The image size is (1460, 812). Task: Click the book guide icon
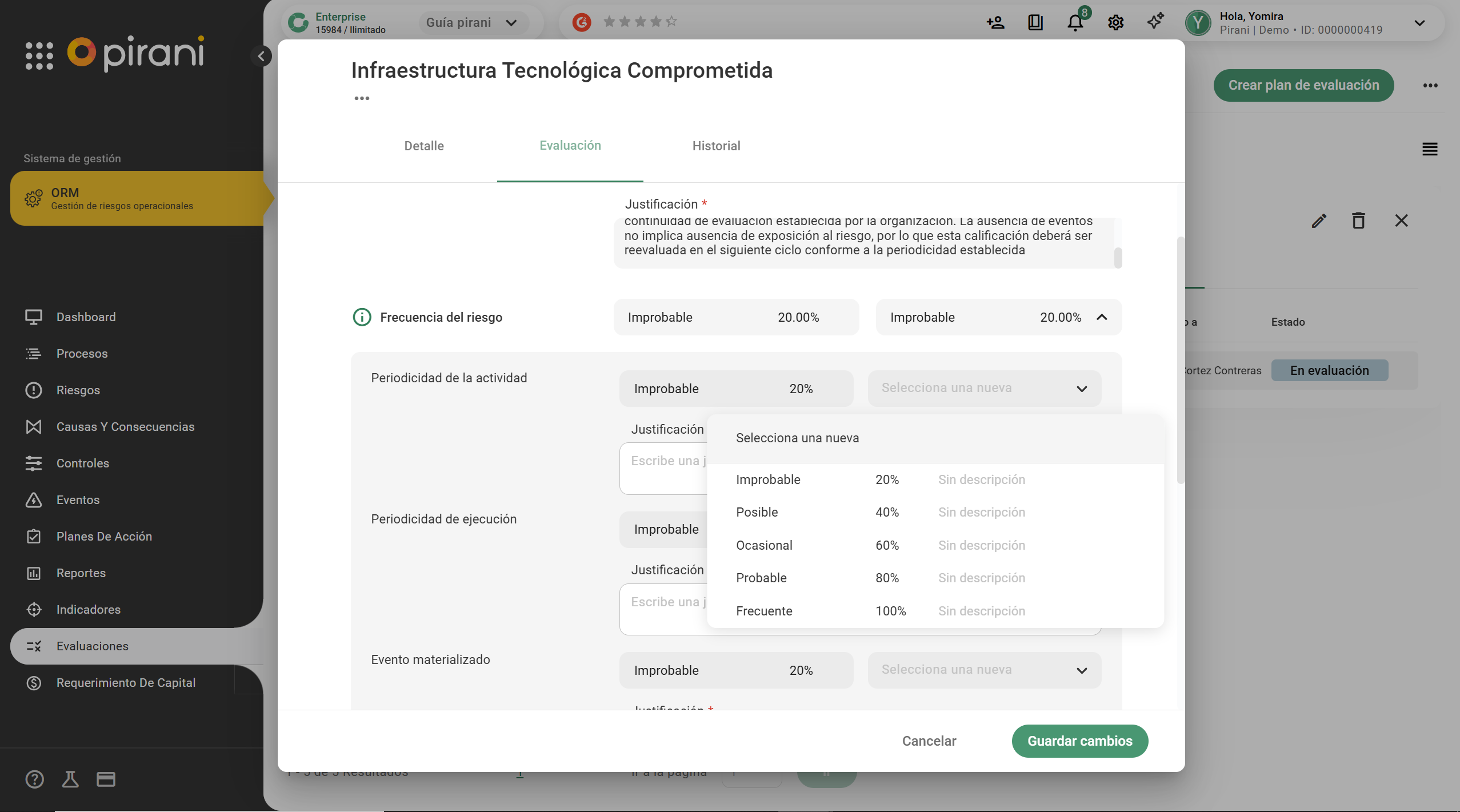coord(1035,23)
